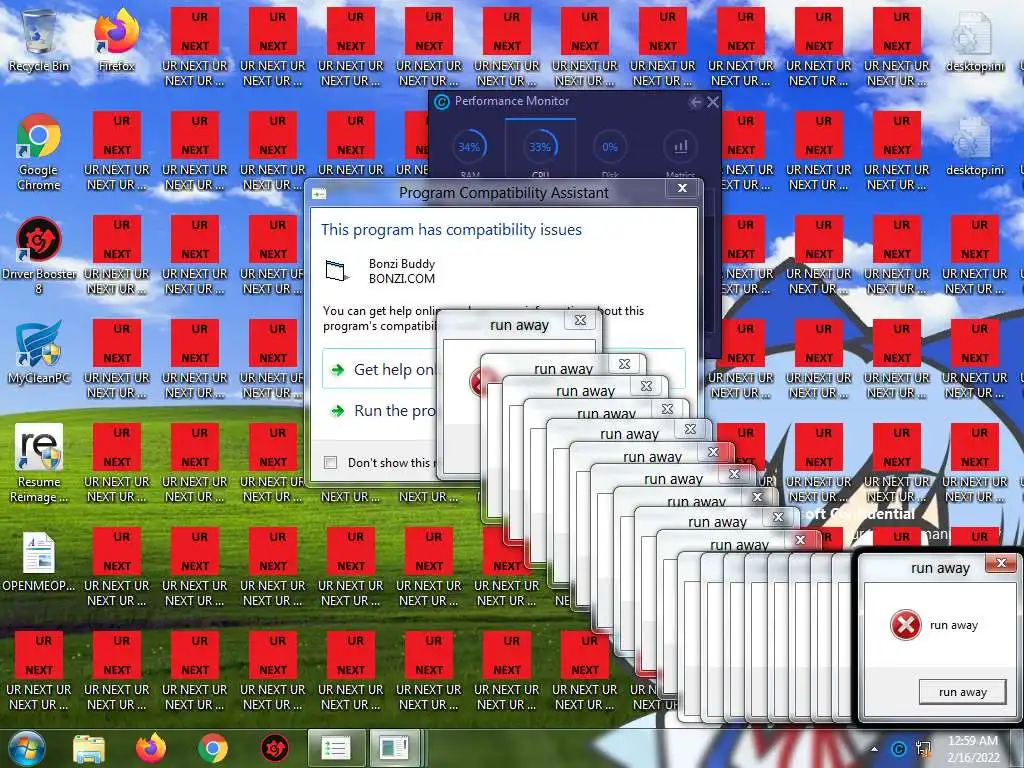
Task: Select the UR NEXT icon beside MyCleanPC
Action: point(117,359)
